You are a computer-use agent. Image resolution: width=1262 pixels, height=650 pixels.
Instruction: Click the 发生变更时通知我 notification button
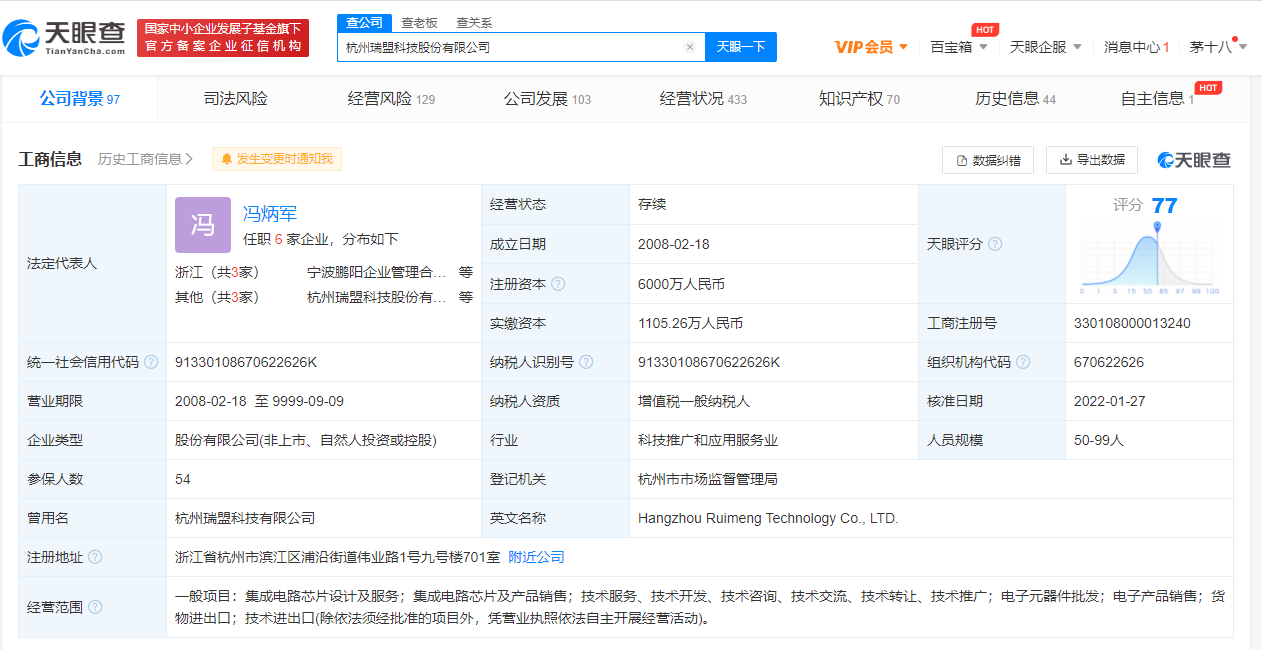coord(277,159)
